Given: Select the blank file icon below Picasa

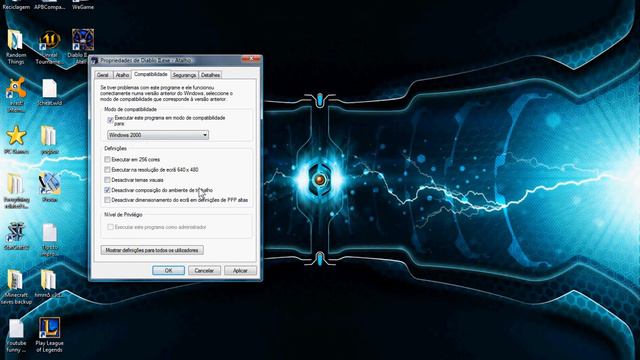Looking at the screenshot, I should (49, 233).
